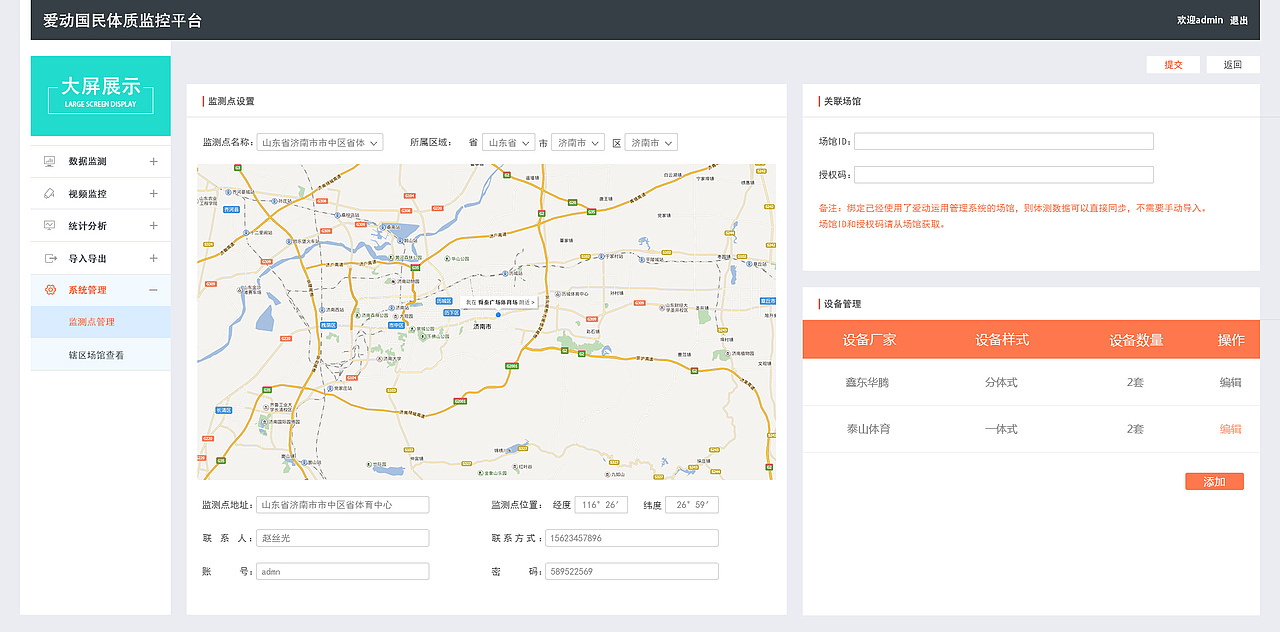Open the district dropdown after 区 label
Image resolution: width=1280 pixels, height=632 pixels.
point(651,143)
